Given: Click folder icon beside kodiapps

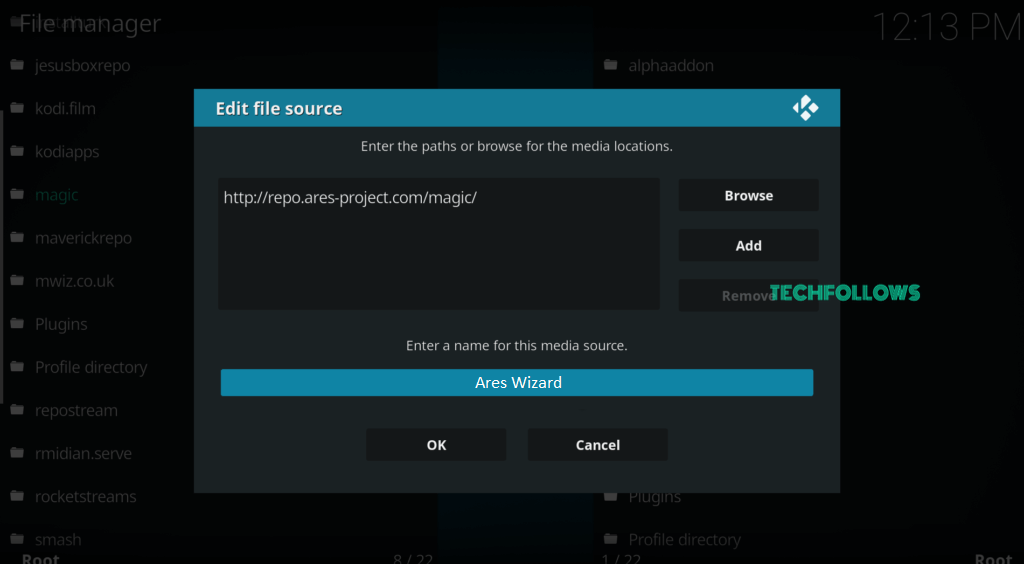Looking at the screenshot, I should (18, 151).
